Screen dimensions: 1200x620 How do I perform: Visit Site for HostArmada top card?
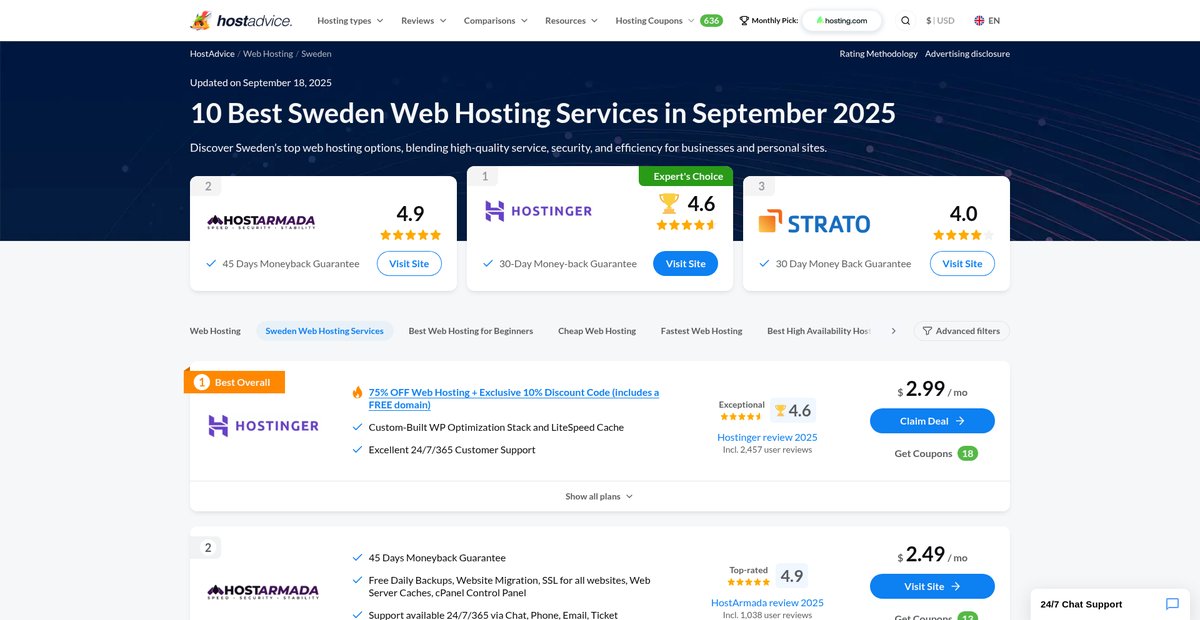coord(409,264)
